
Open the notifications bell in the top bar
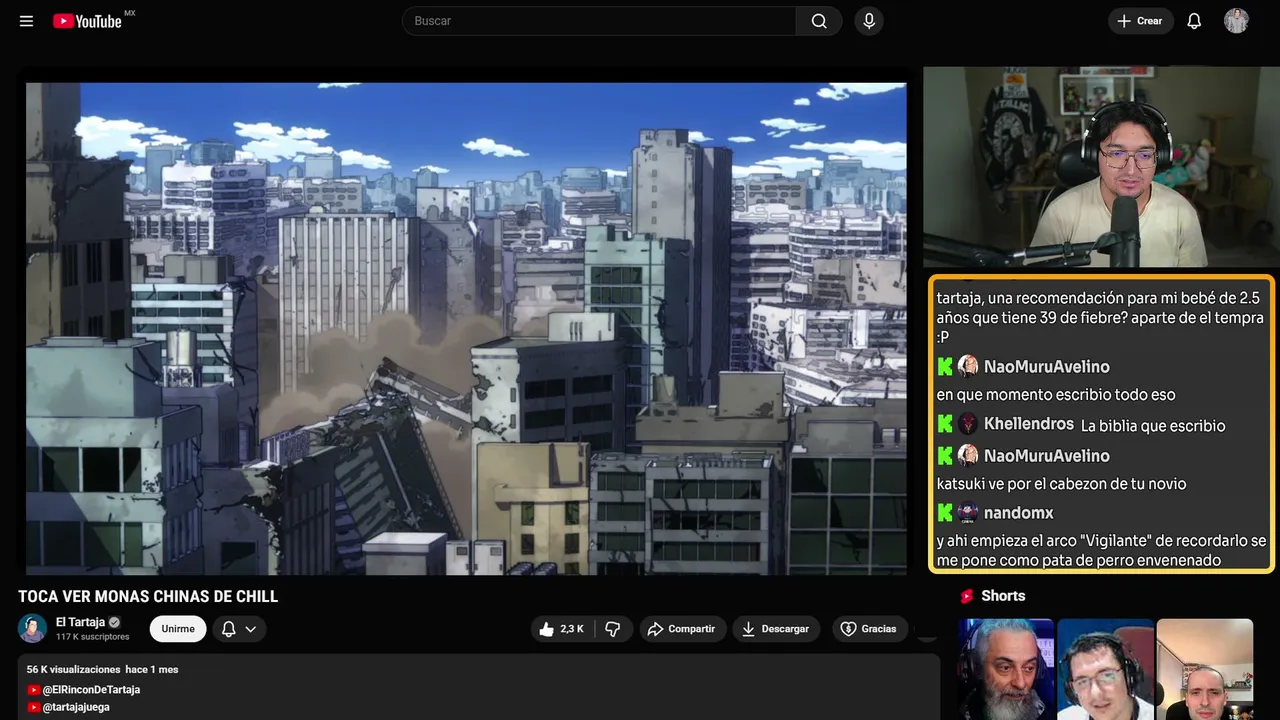coord(1194,21)
